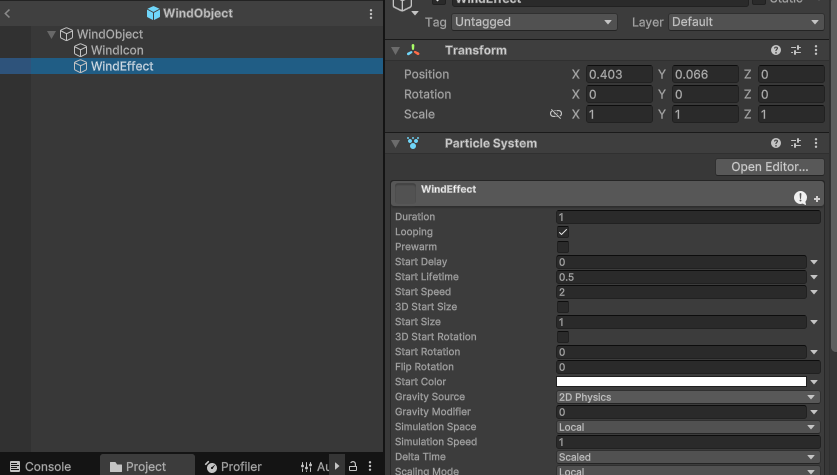Enable the 3D Start Size checkbox

coord(563,307)
